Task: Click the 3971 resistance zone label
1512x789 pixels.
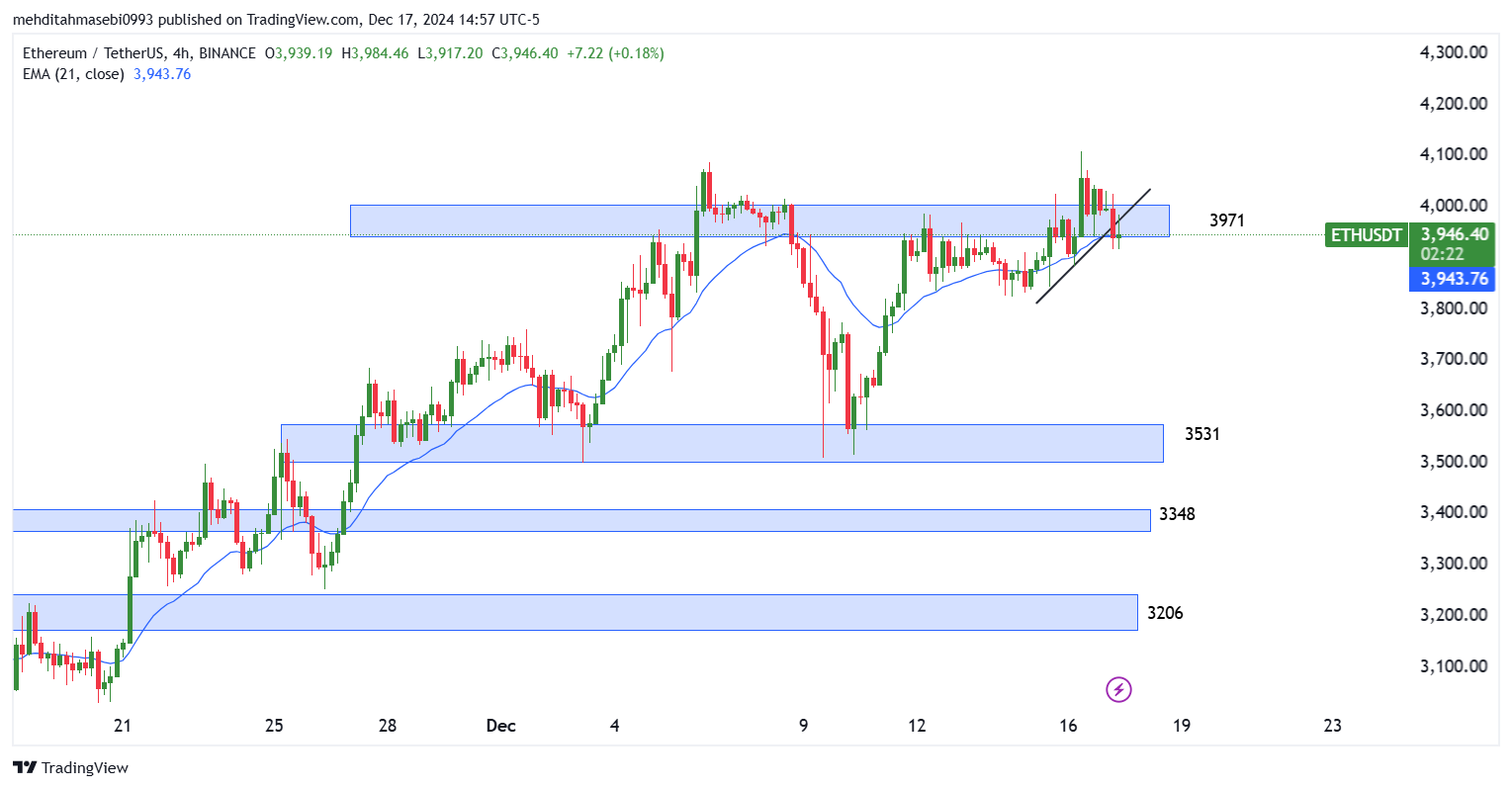Action: [1227, 220]
